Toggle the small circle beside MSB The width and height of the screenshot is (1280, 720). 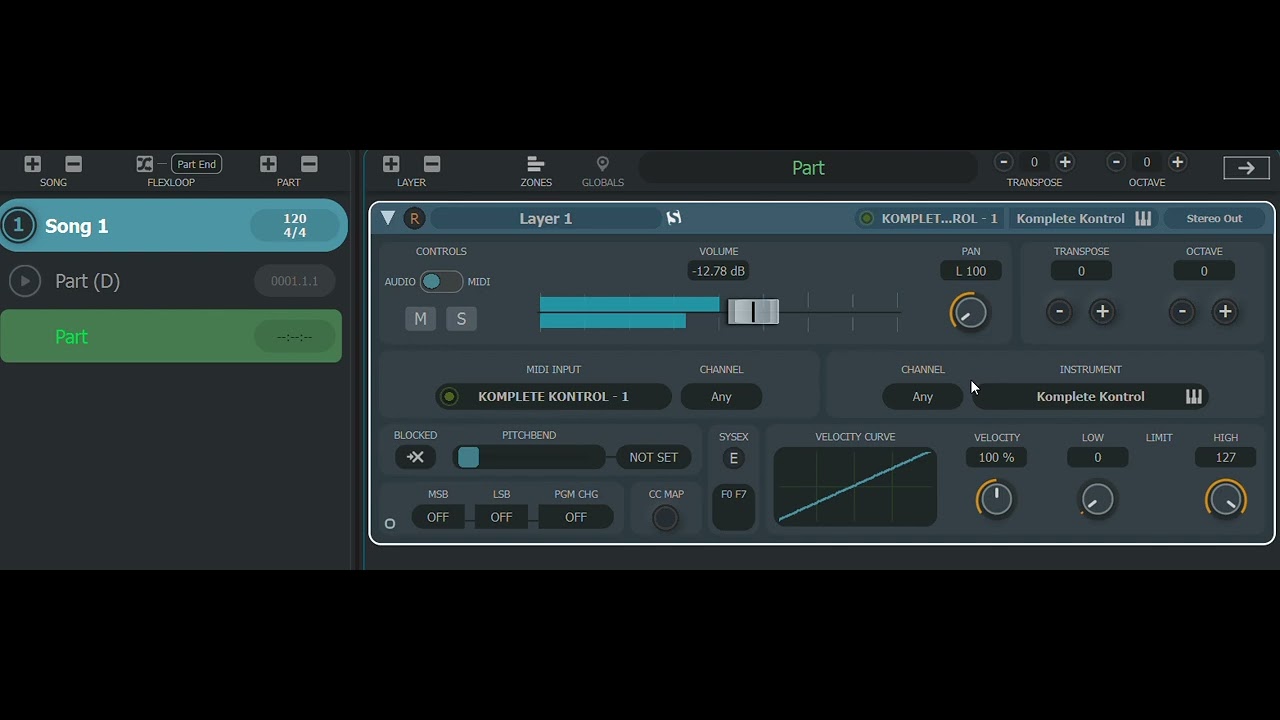click(390, 523)
